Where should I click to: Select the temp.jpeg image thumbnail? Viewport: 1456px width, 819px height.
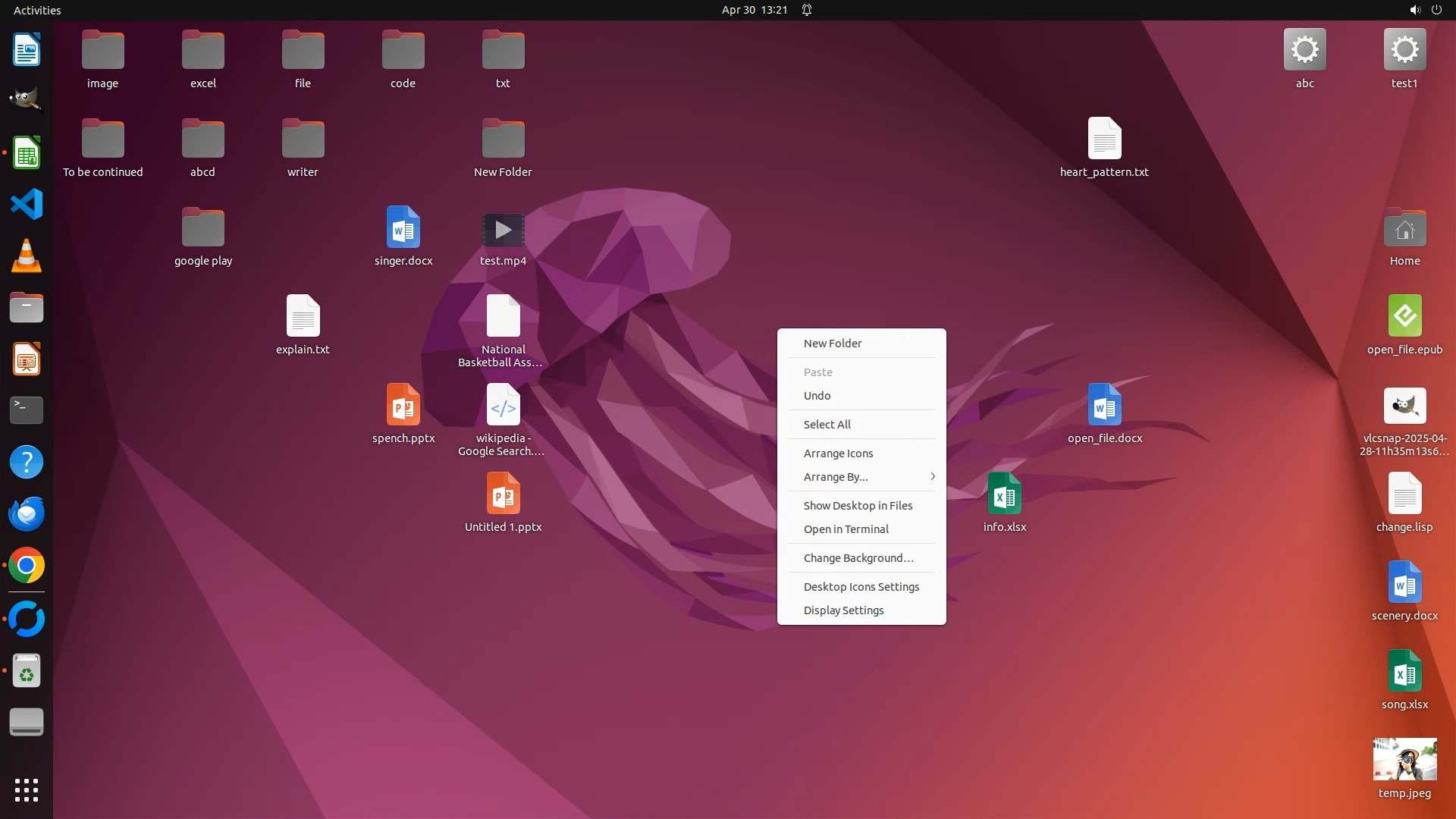click(x=1404, y=759)
